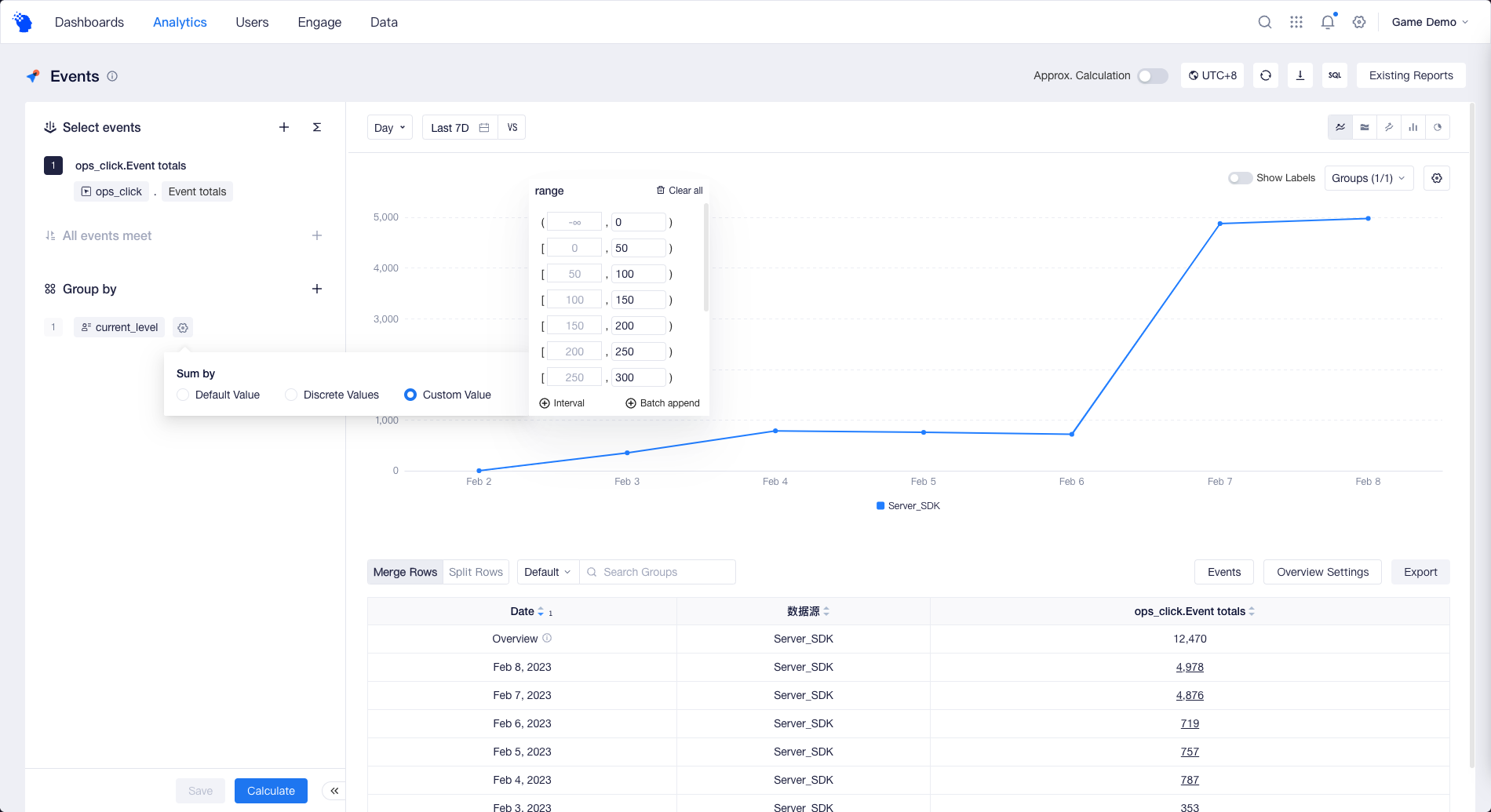Select the stacked area chart view
1491x812 pixels.
(x=1365, y=127)
